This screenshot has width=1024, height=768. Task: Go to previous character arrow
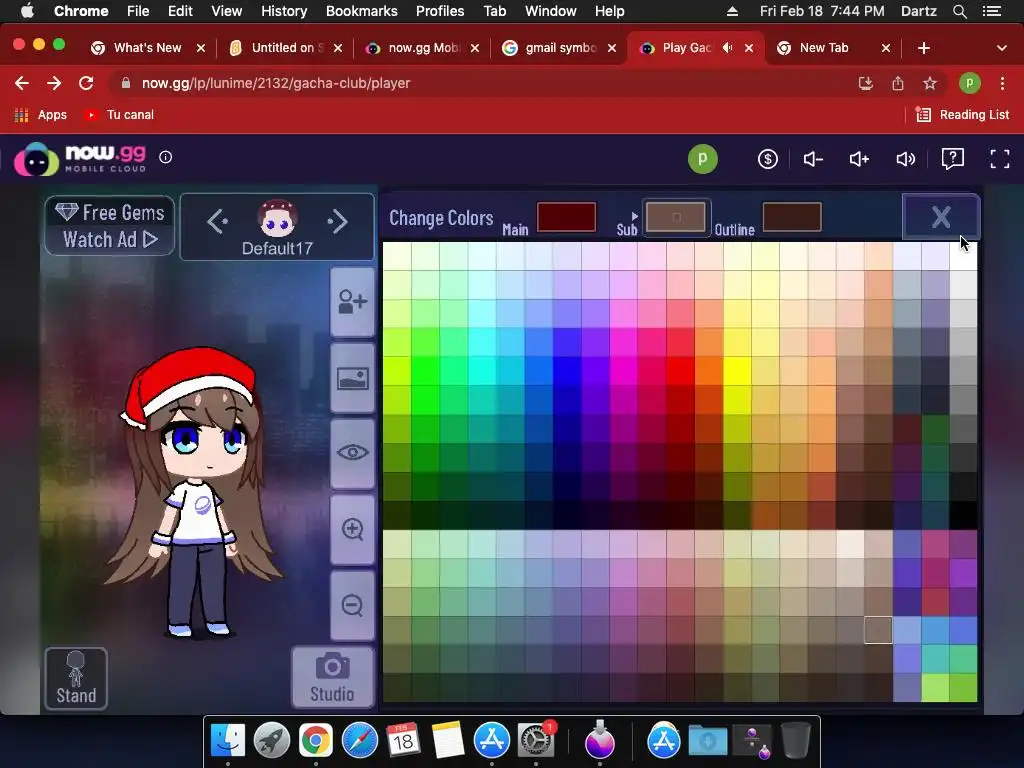[217, 221]
